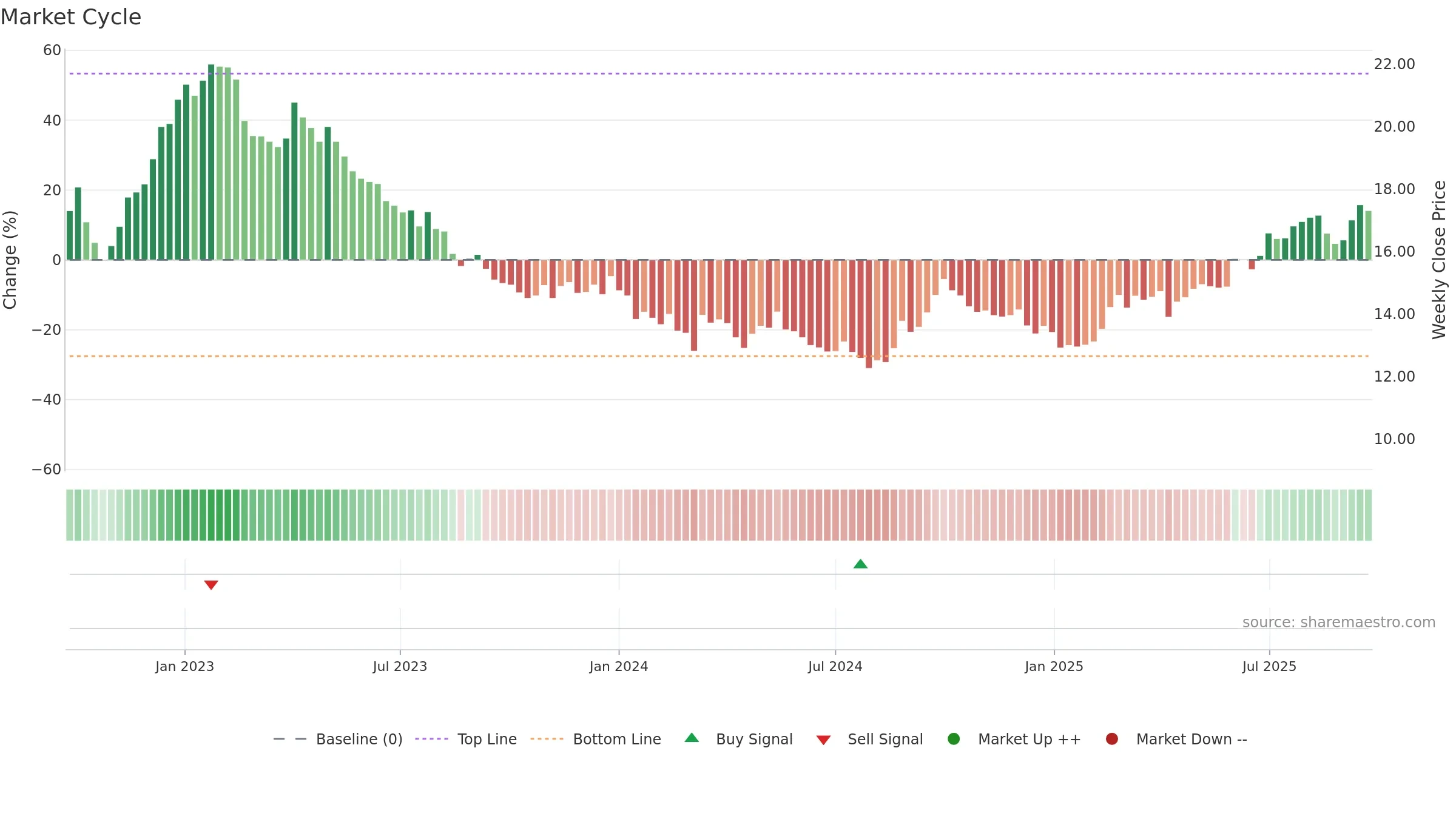
Task: Click the lowest red bar below the bottom line
Action: 869,314
